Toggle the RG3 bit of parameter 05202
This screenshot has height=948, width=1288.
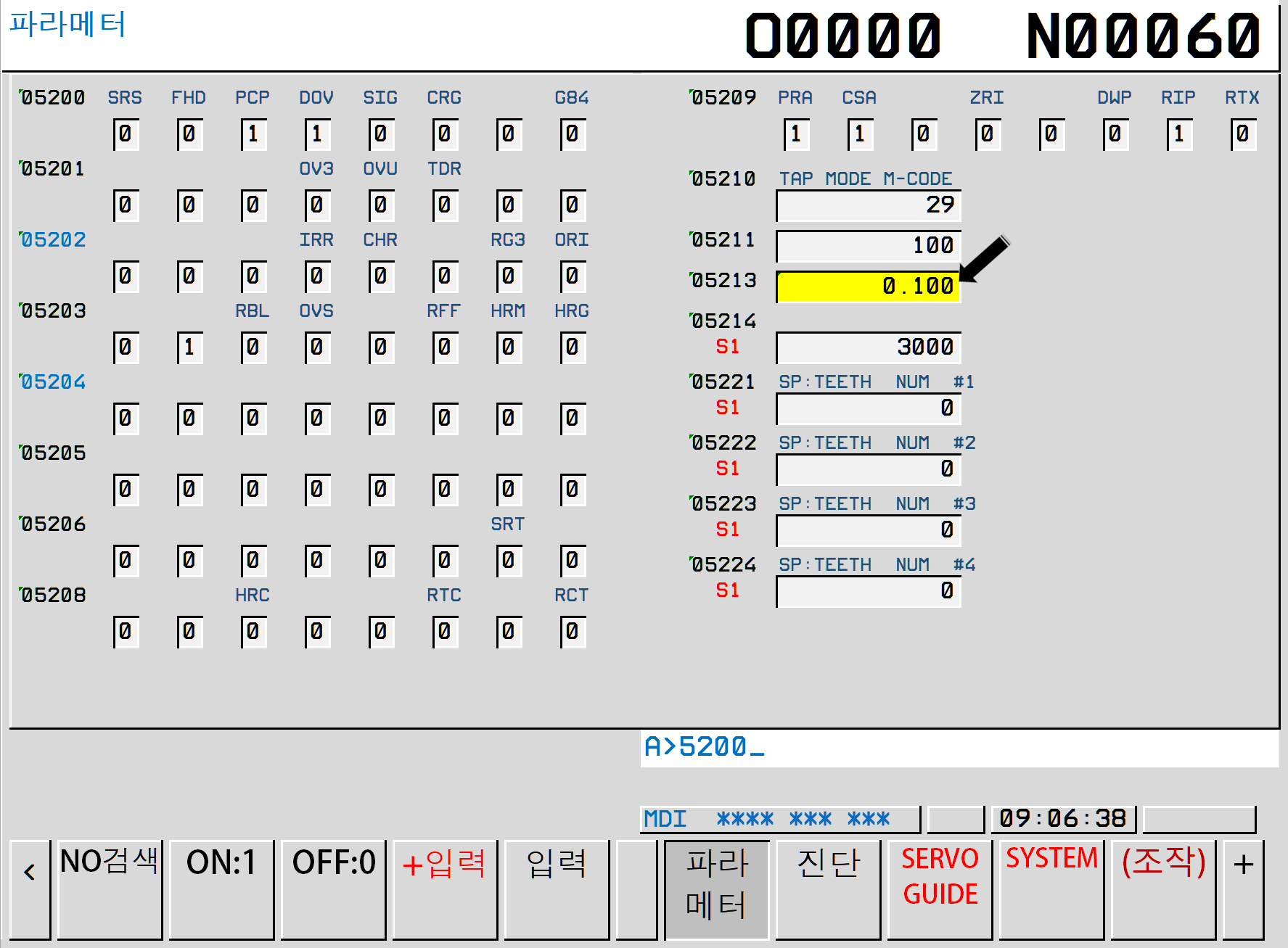pos(509,276)
